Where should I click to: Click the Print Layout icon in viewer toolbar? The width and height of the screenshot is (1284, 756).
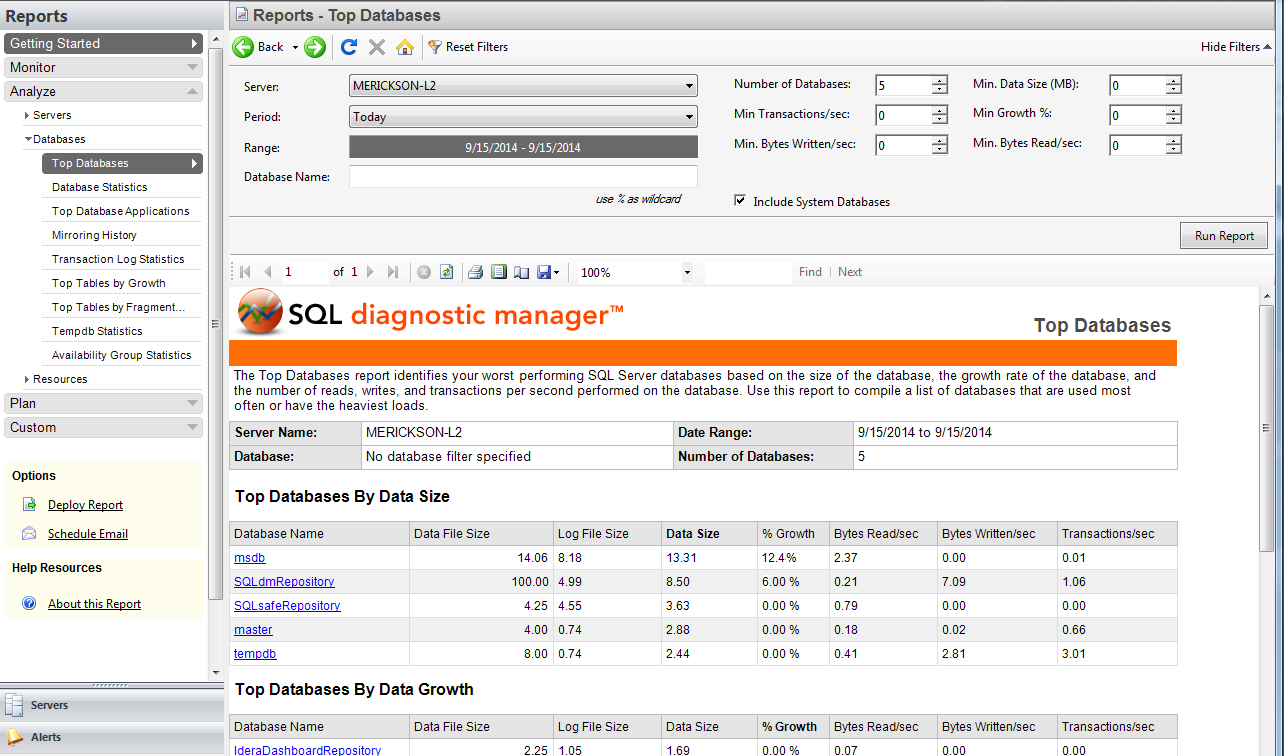(499, 272)
